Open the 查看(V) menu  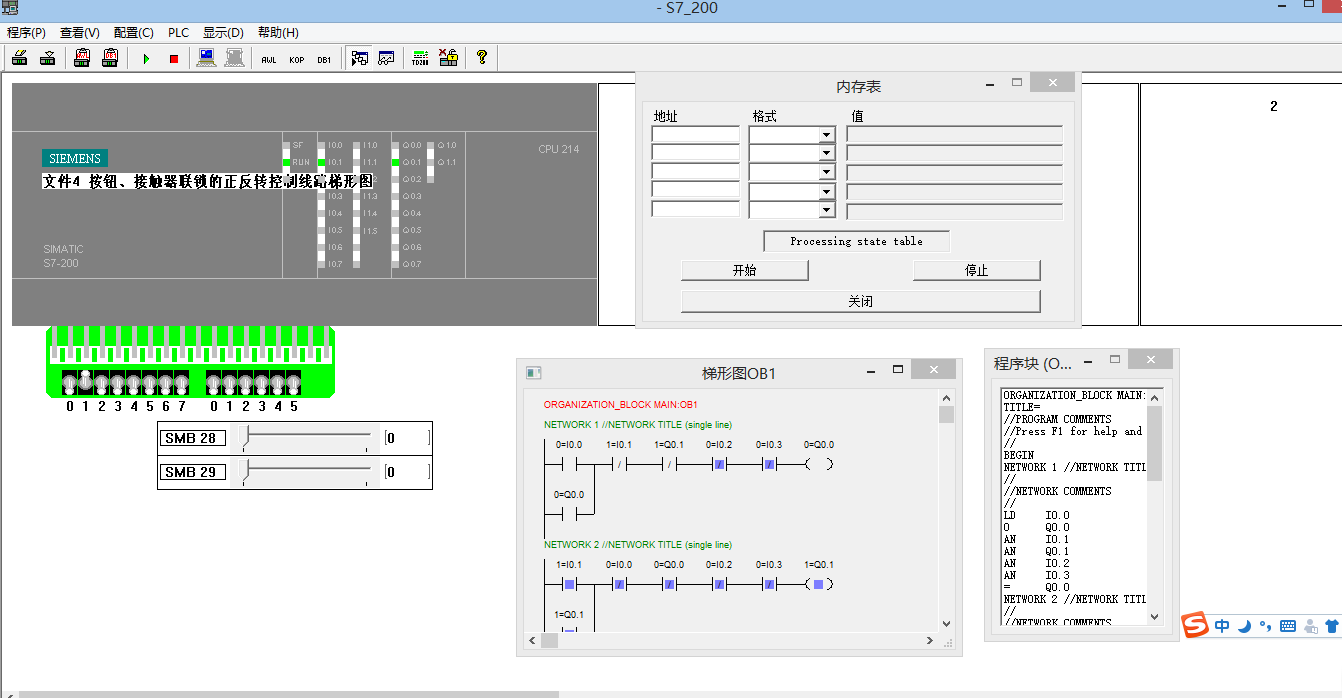click(x=80, y=33)
